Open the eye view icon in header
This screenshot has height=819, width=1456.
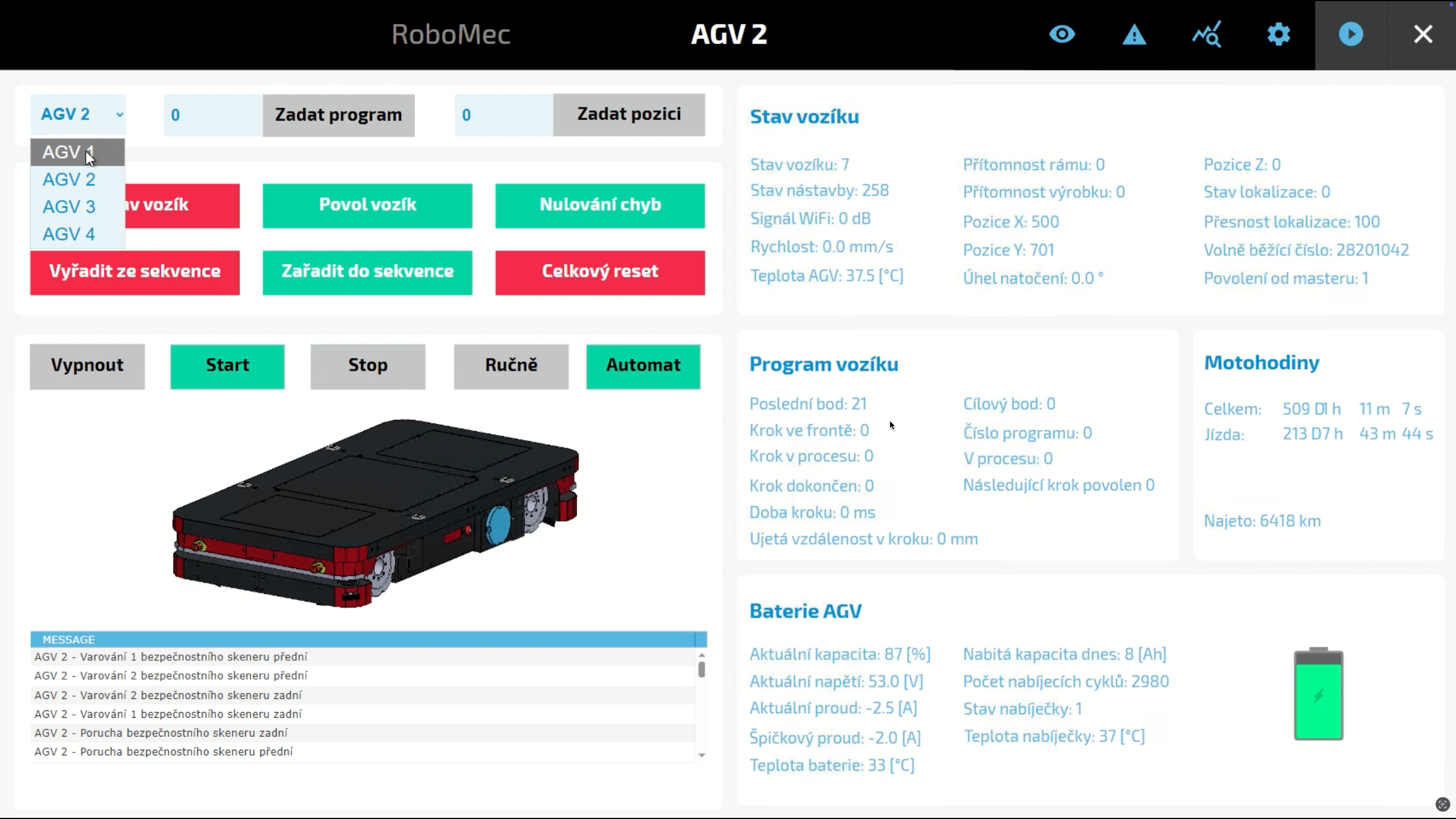(1062, 34)
